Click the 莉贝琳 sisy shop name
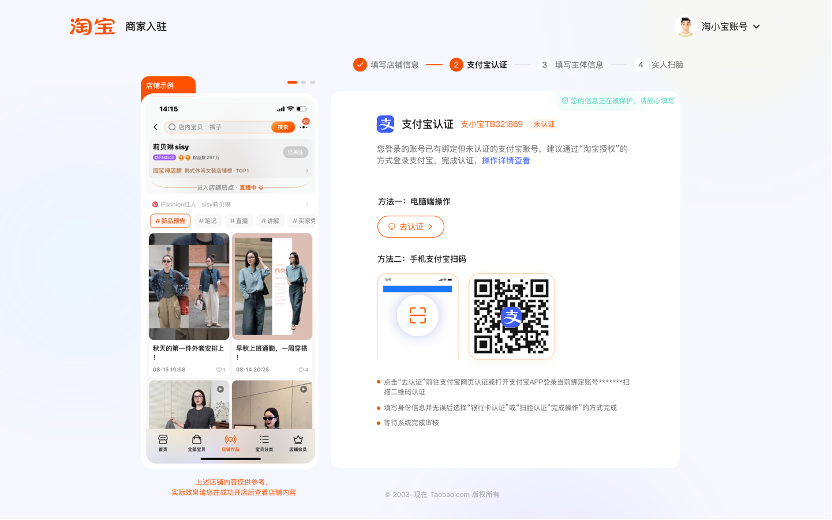 click(171, 146)
